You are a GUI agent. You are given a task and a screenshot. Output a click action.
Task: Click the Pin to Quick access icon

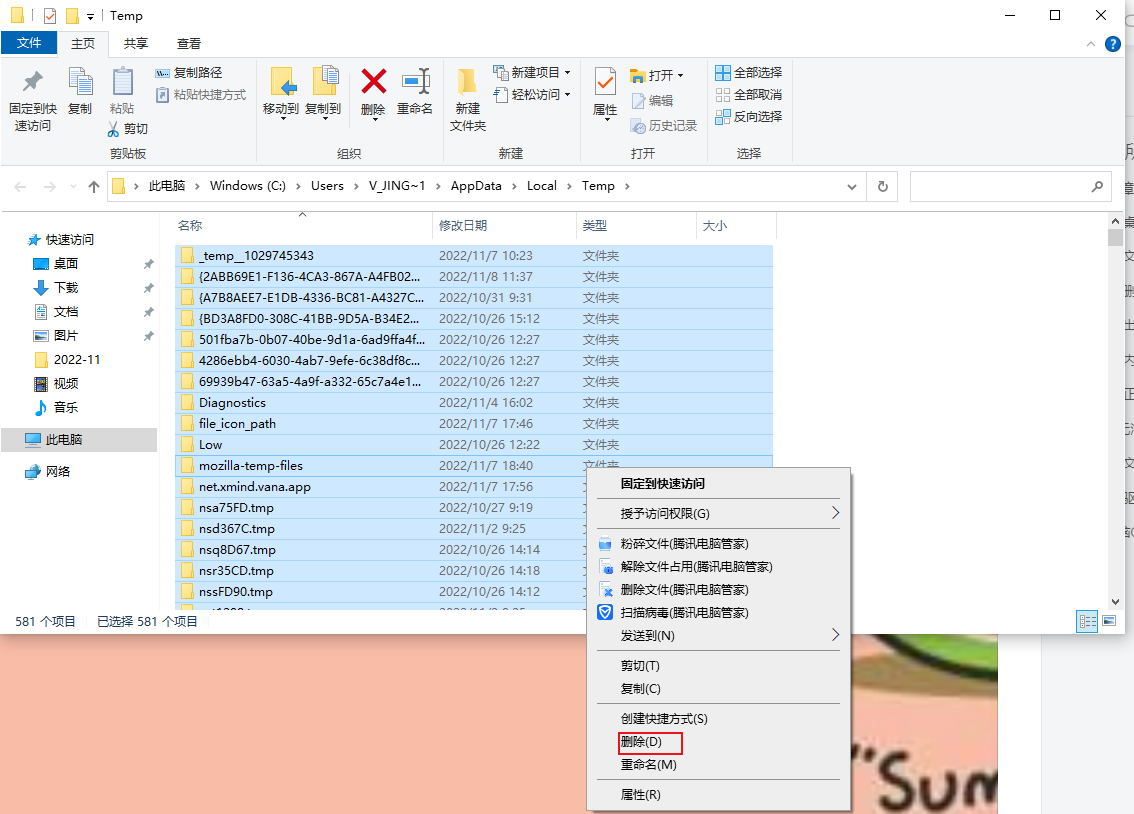coord(33,83)
